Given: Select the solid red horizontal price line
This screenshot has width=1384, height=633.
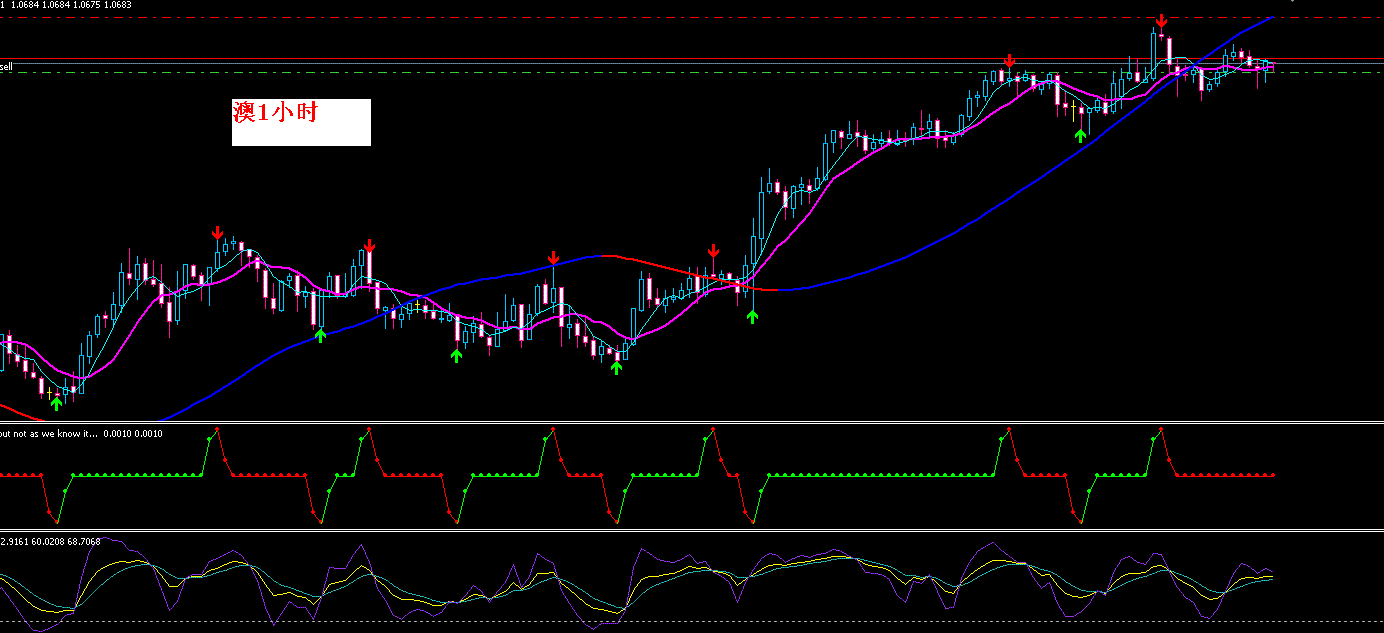Looking at the screenshot, I should tap(692, 59).
